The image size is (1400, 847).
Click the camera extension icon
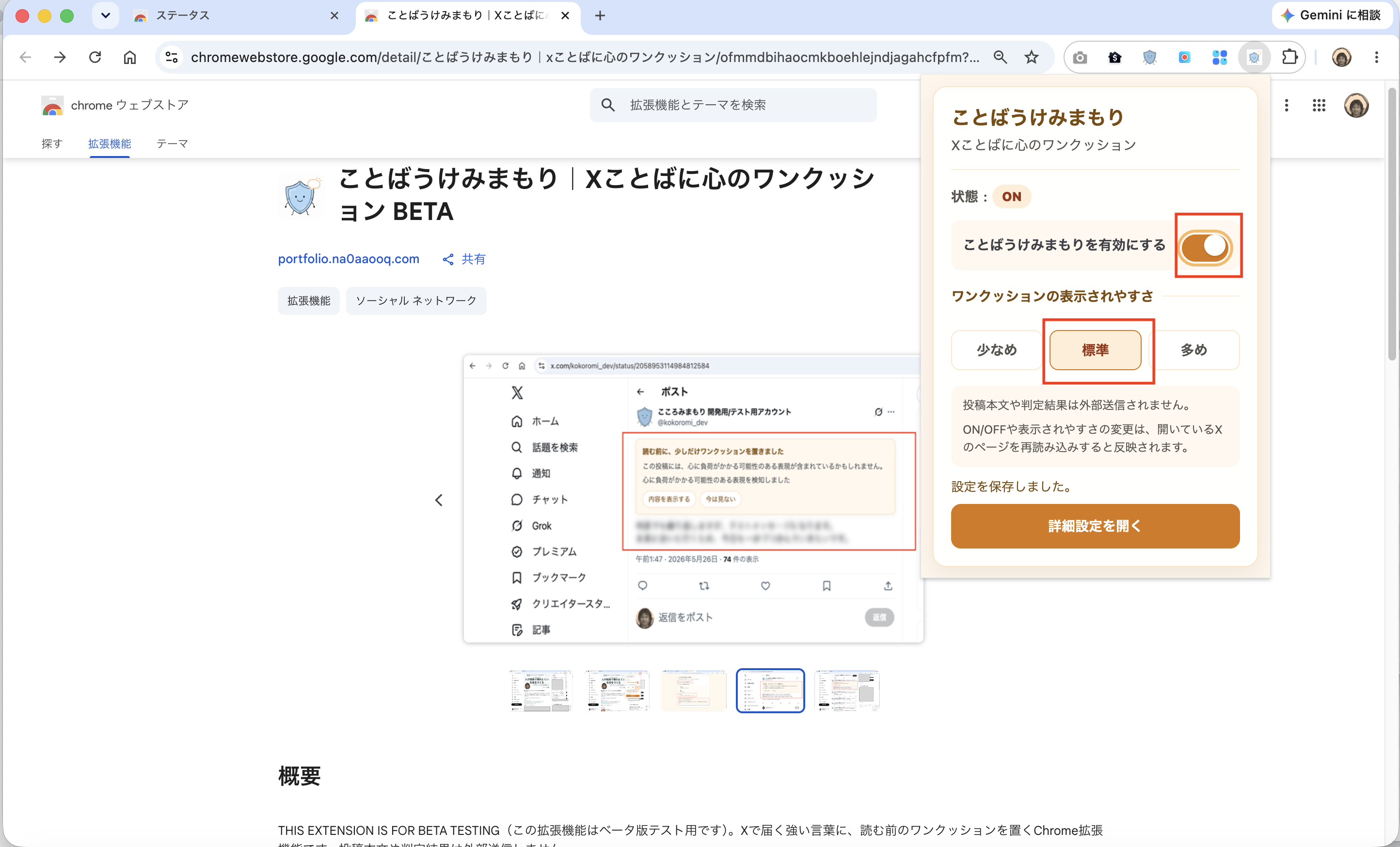tap(1080, 57)
